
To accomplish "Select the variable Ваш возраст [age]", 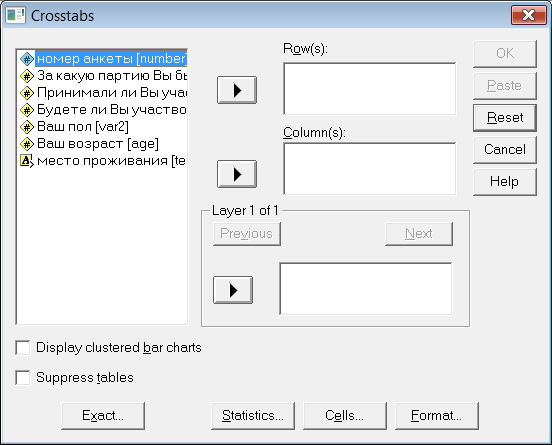I will click(98, 144).
